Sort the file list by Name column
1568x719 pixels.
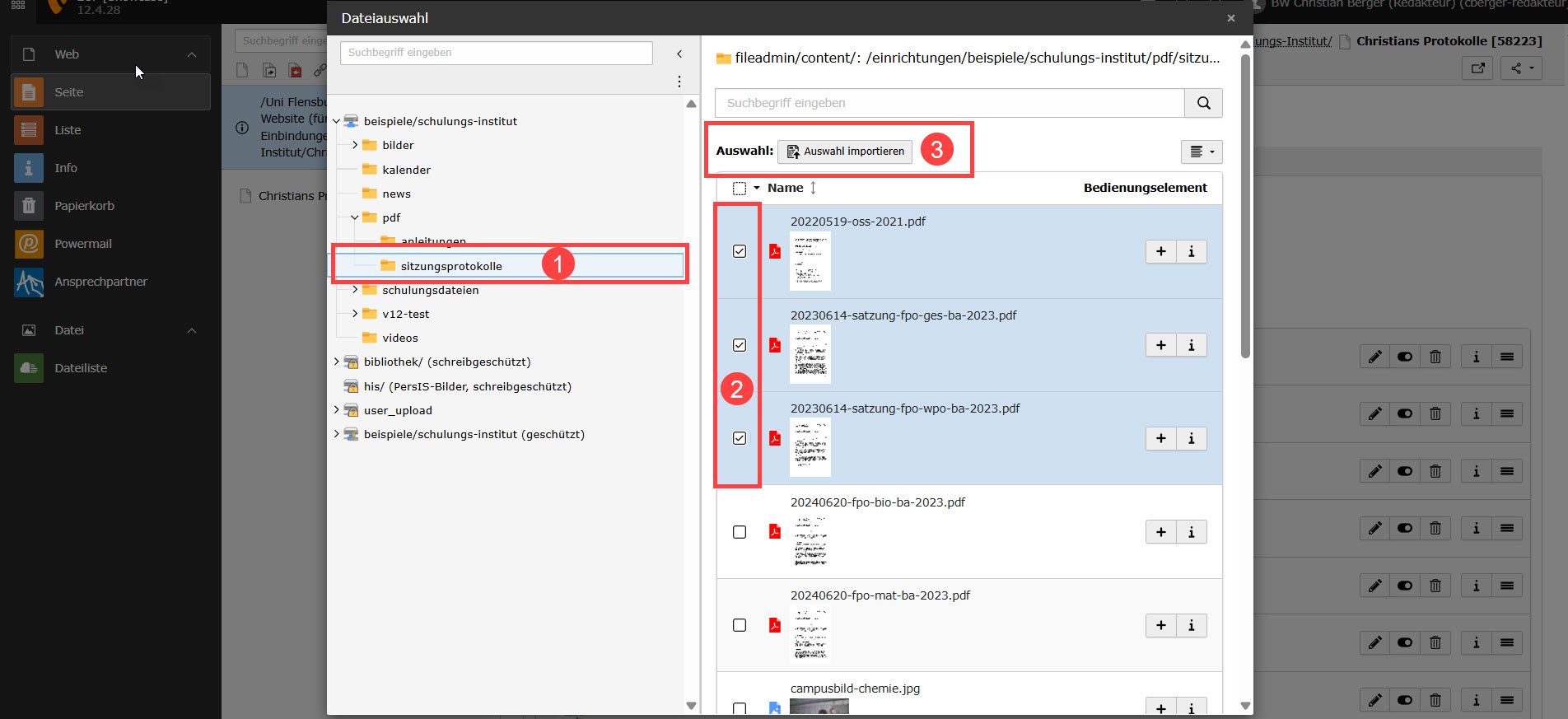(x=786, y=188)
